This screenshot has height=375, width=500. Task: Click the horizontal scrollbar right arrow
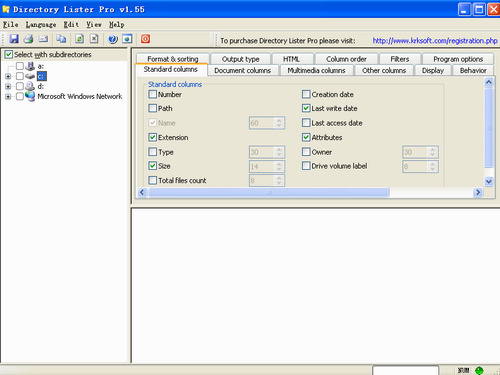[x=478, y=192]
